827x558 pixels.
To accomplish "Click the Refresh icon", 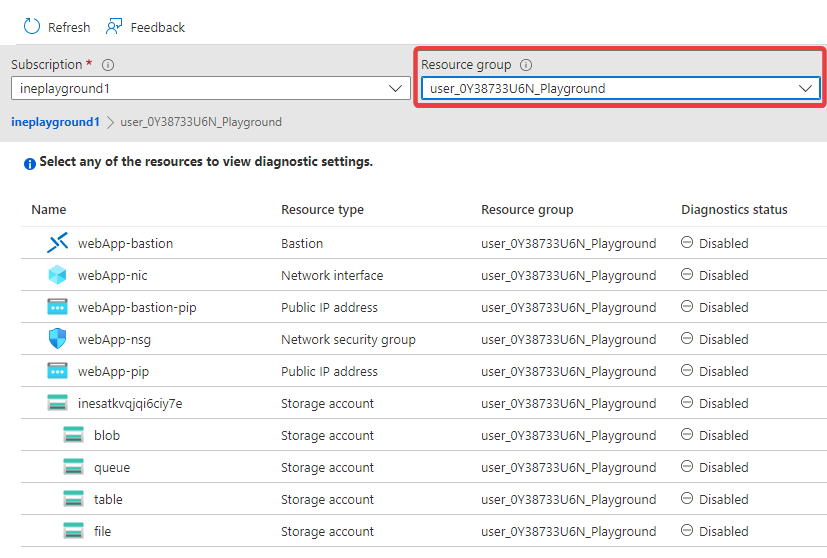I will click(32, 27).
